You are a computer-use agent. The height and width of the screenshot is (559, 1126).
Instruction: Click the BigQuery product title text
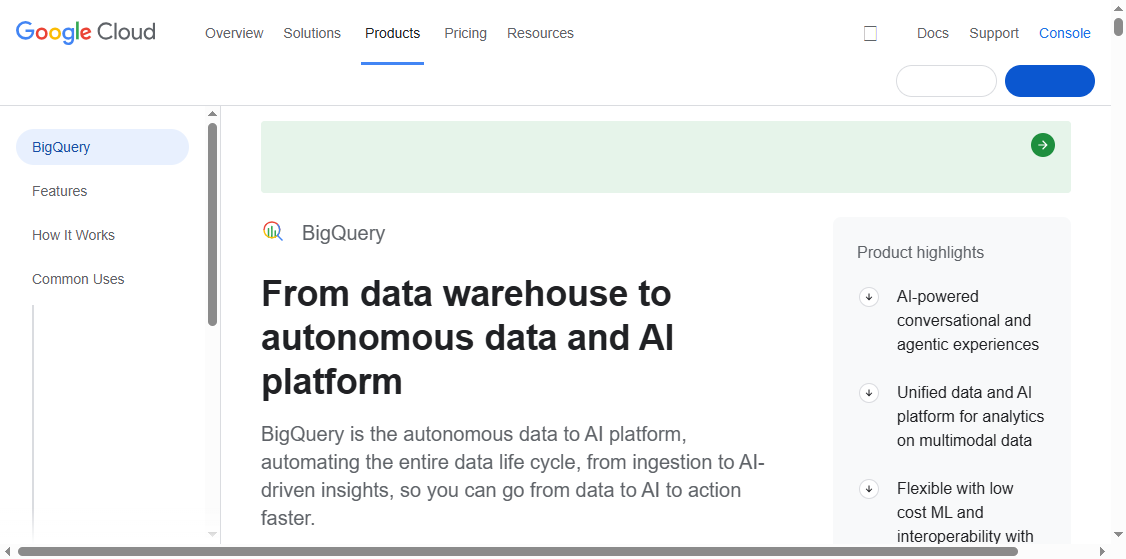tap(343, 233)
